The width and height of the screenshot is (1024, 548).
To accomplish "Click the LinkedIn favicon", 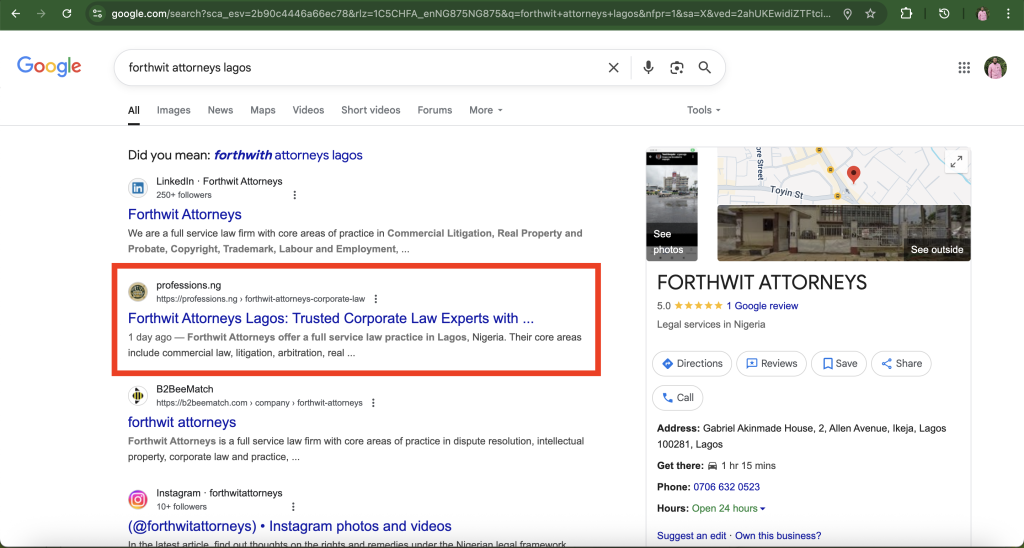I will 138,188.
